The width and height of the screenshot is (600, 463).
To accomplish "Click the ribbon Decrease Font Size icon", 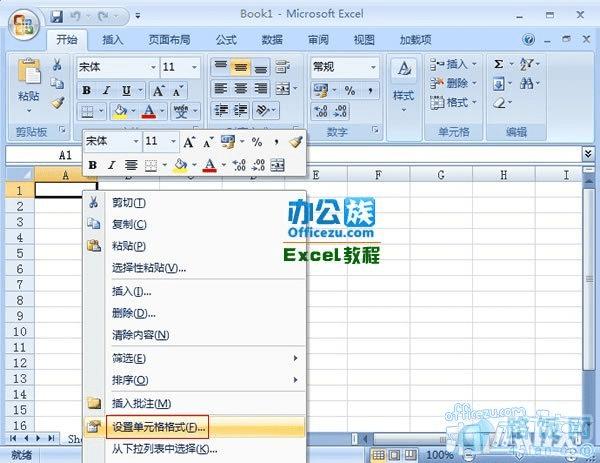I will click(178, 91).
